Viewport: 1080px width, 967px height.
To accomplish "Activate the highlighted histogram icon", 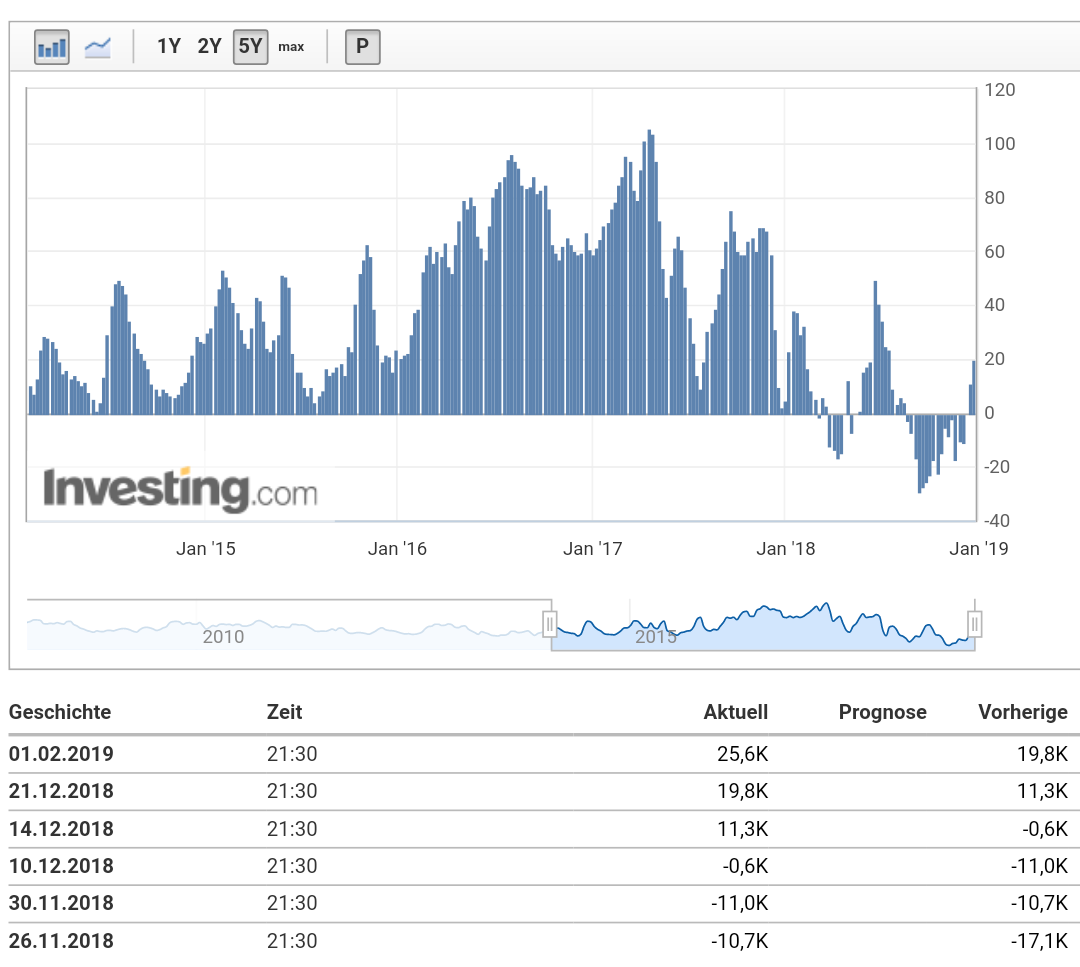I will (x=51, y=46).
